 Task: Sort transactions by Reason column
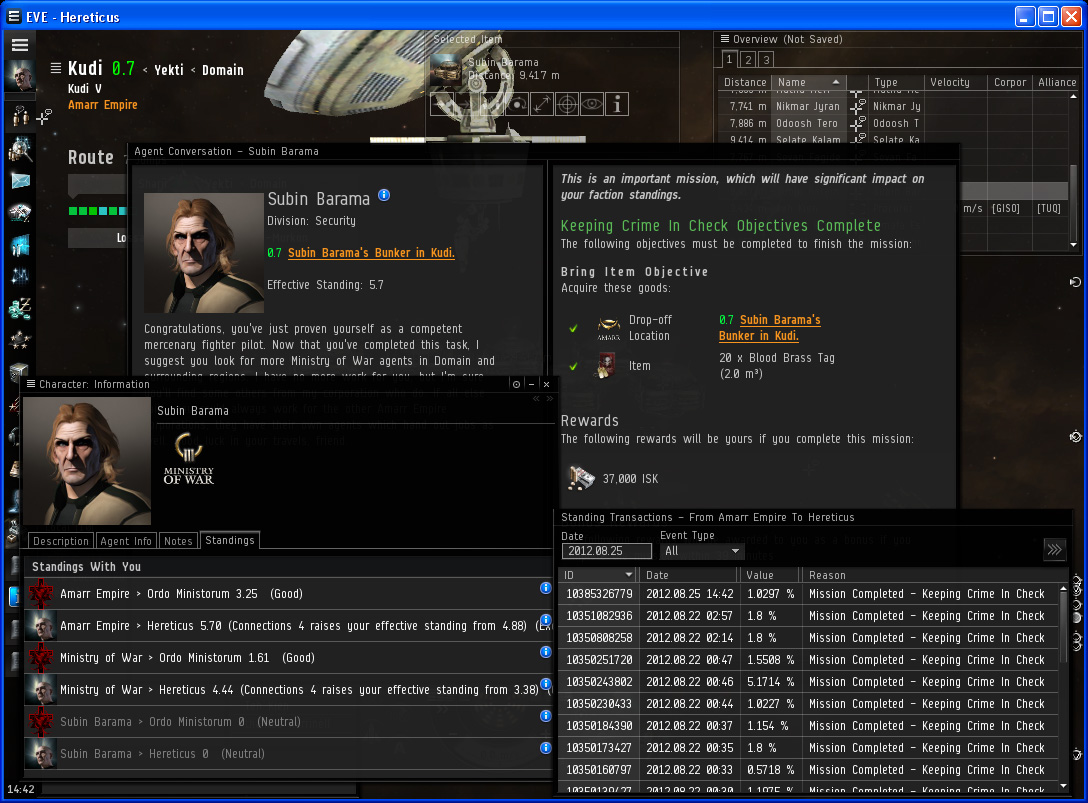(930, 575)
